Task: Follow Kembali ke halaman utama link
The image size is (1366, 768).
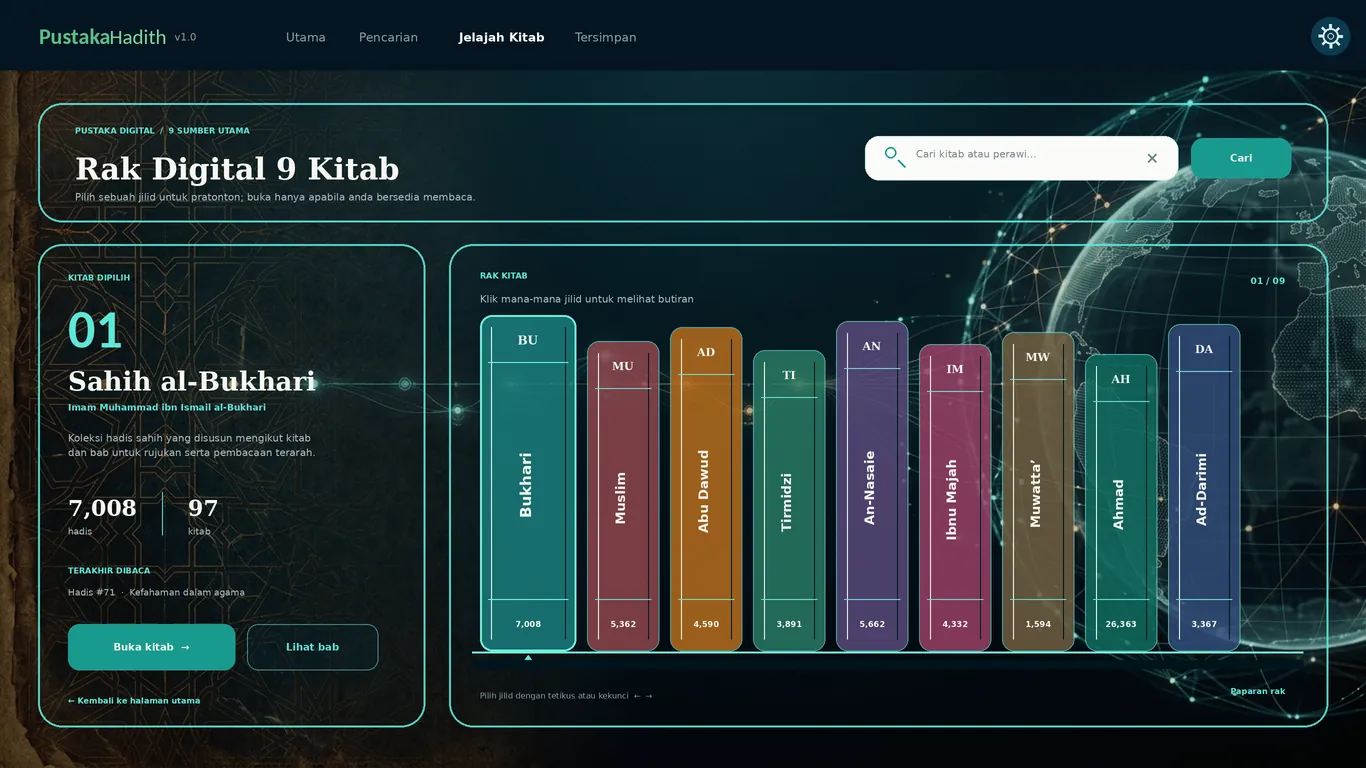Action: 134,701
